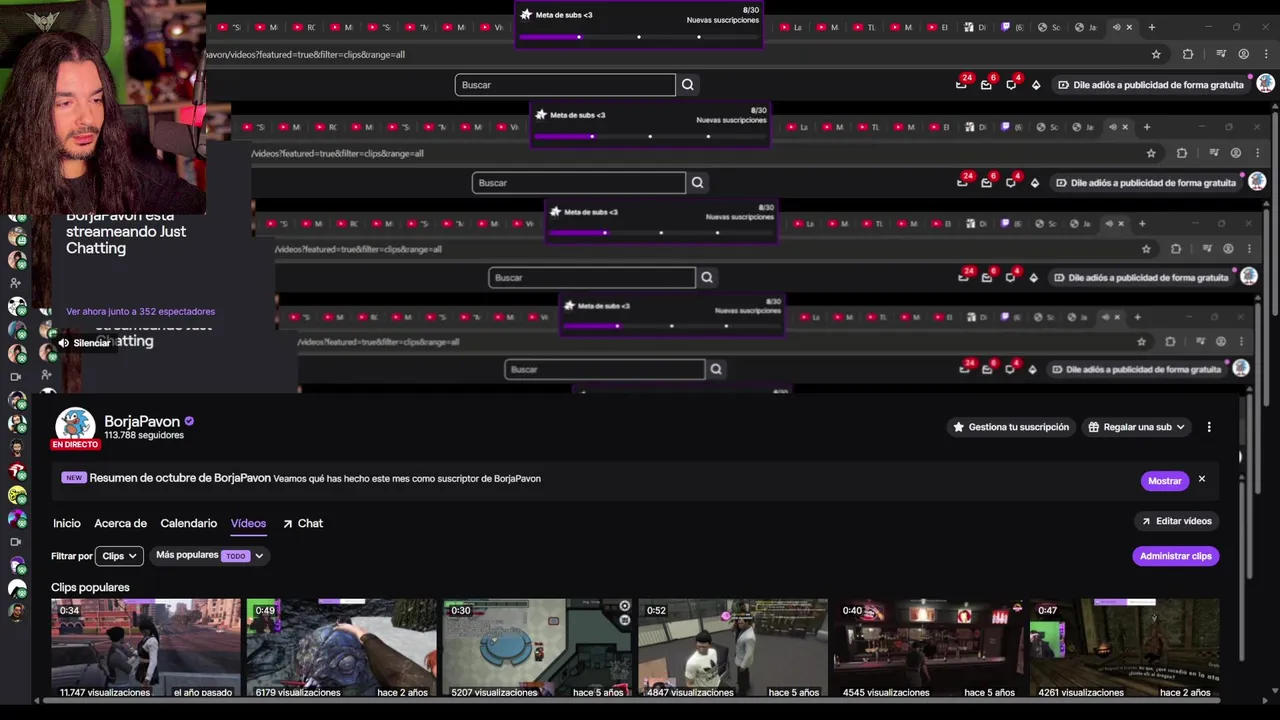This screenshot has width=1280, height=720.
Task: Dismiss the Resumen de octubre banner
Action: click(x=1202, y=480)
